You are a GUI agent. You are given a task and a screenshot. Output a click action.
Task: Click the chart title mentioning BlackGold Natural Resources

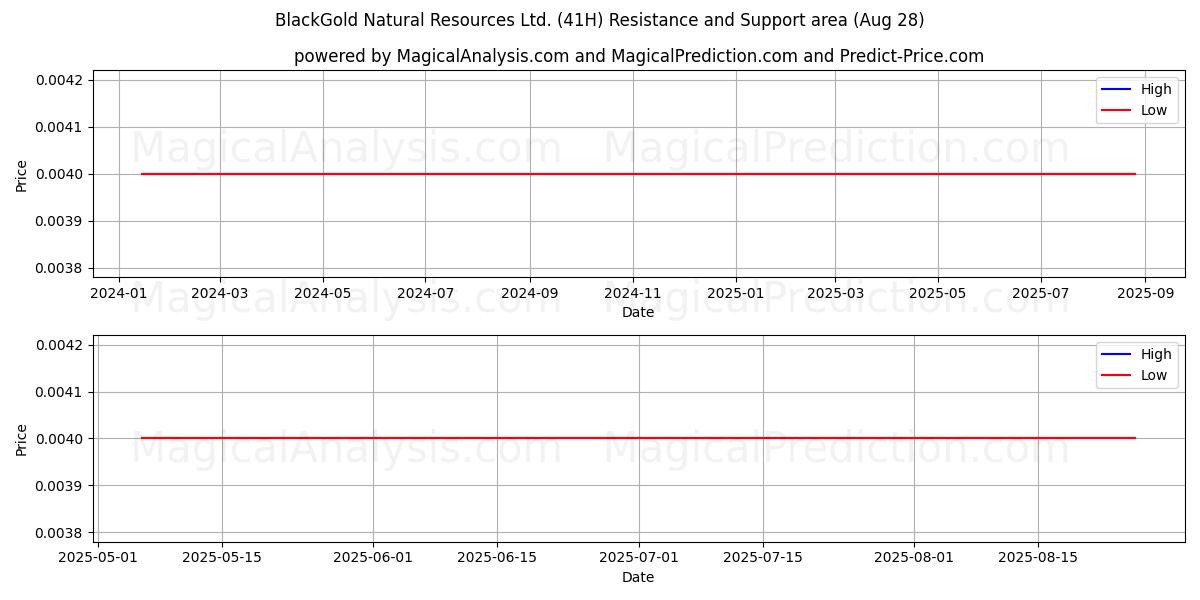point(600,20)
